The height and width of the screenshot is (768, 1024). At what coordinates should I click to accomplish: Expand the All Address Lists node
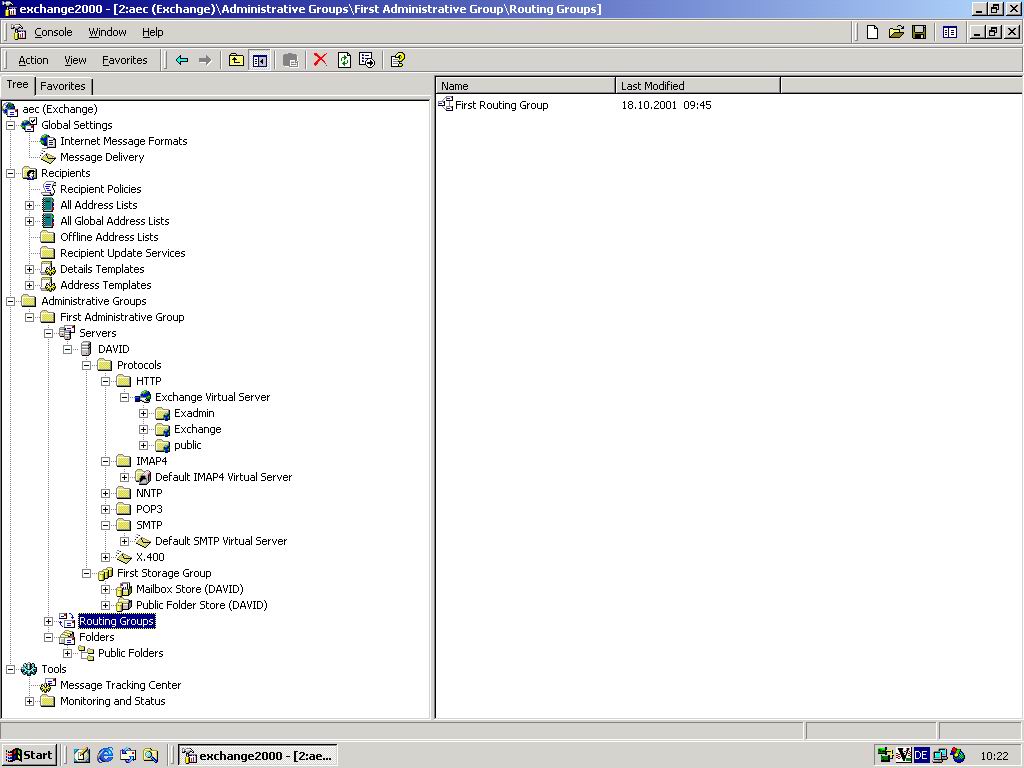coord(30,206)
